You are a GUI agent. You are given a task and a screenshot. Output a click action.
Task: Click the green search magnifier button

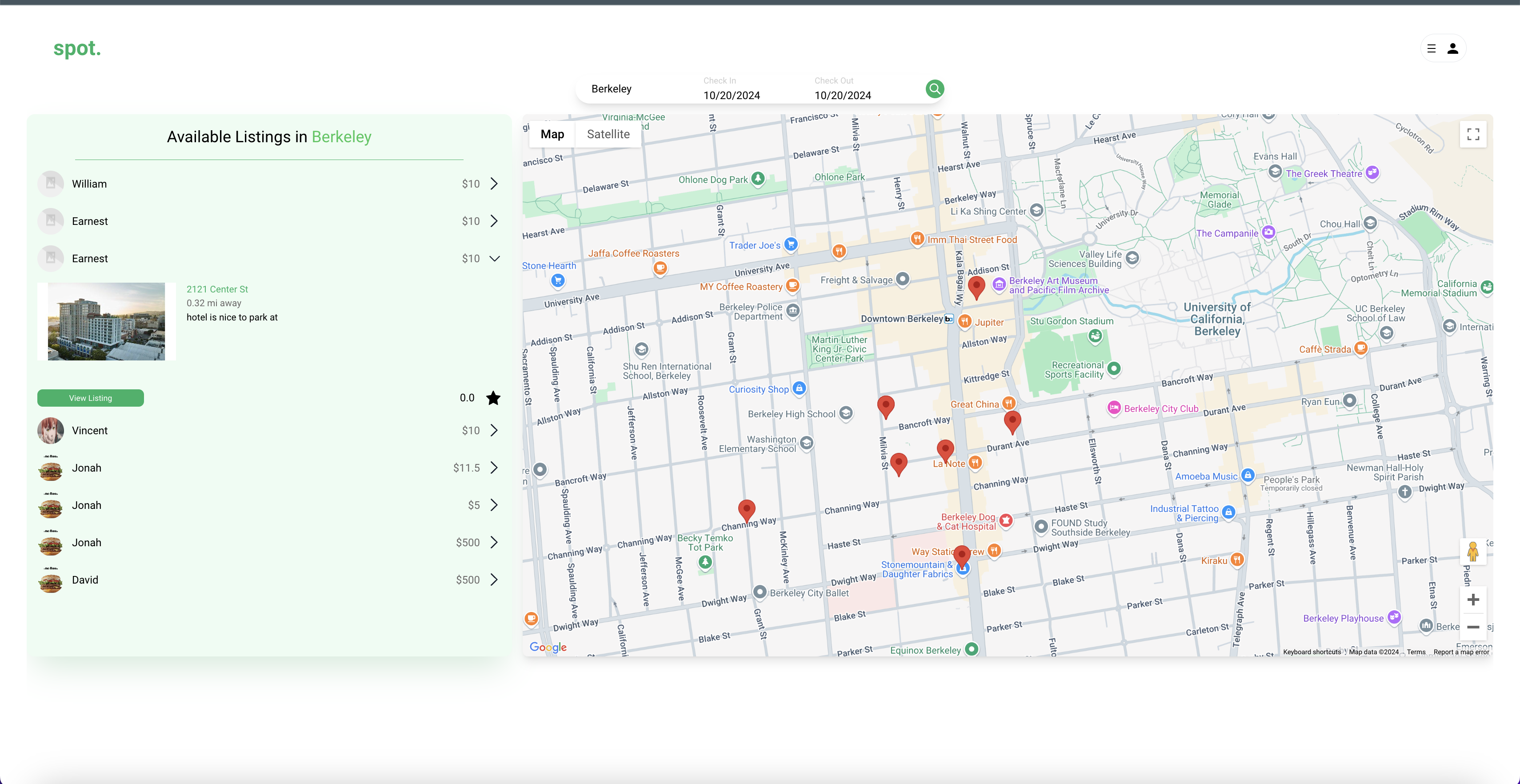pyautogui.click(x=934, y=88)
